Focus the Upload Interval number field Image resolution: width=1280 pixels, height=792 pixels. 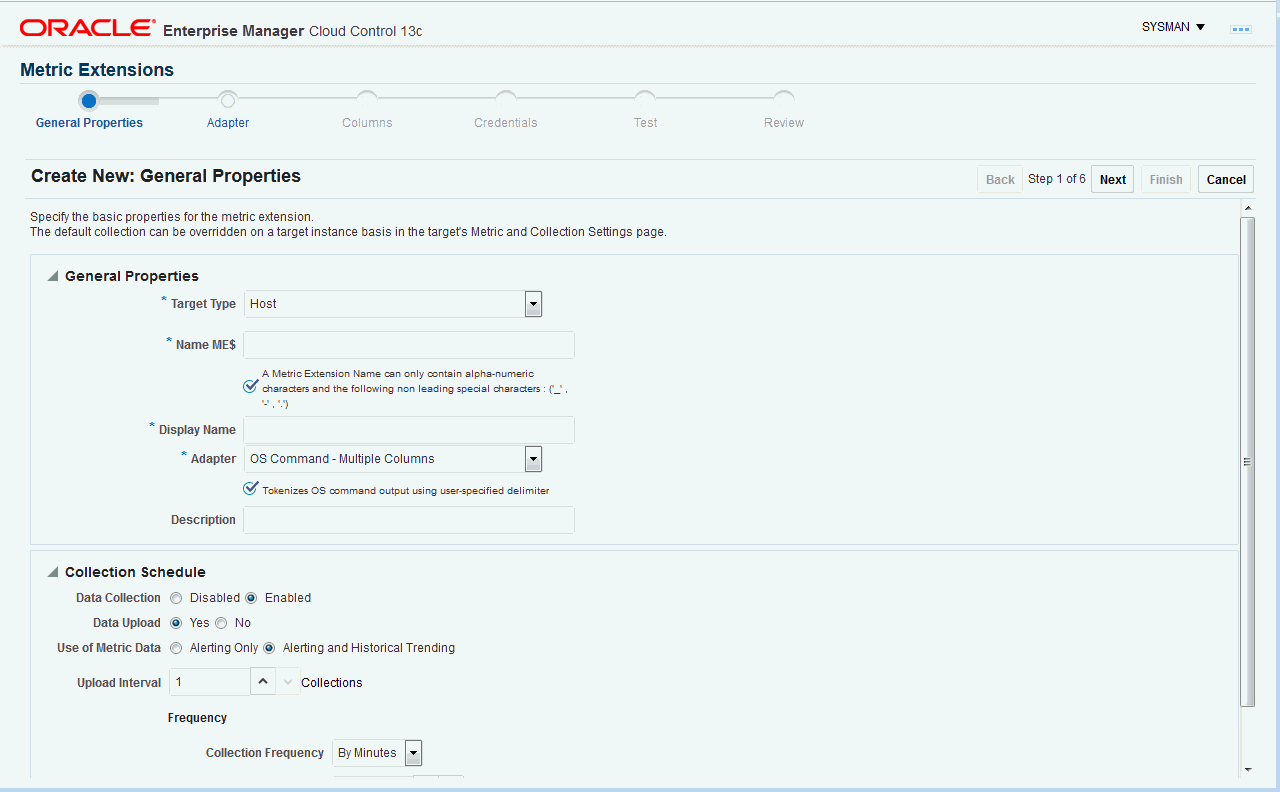pyautogui.click(x=209, y=682)
